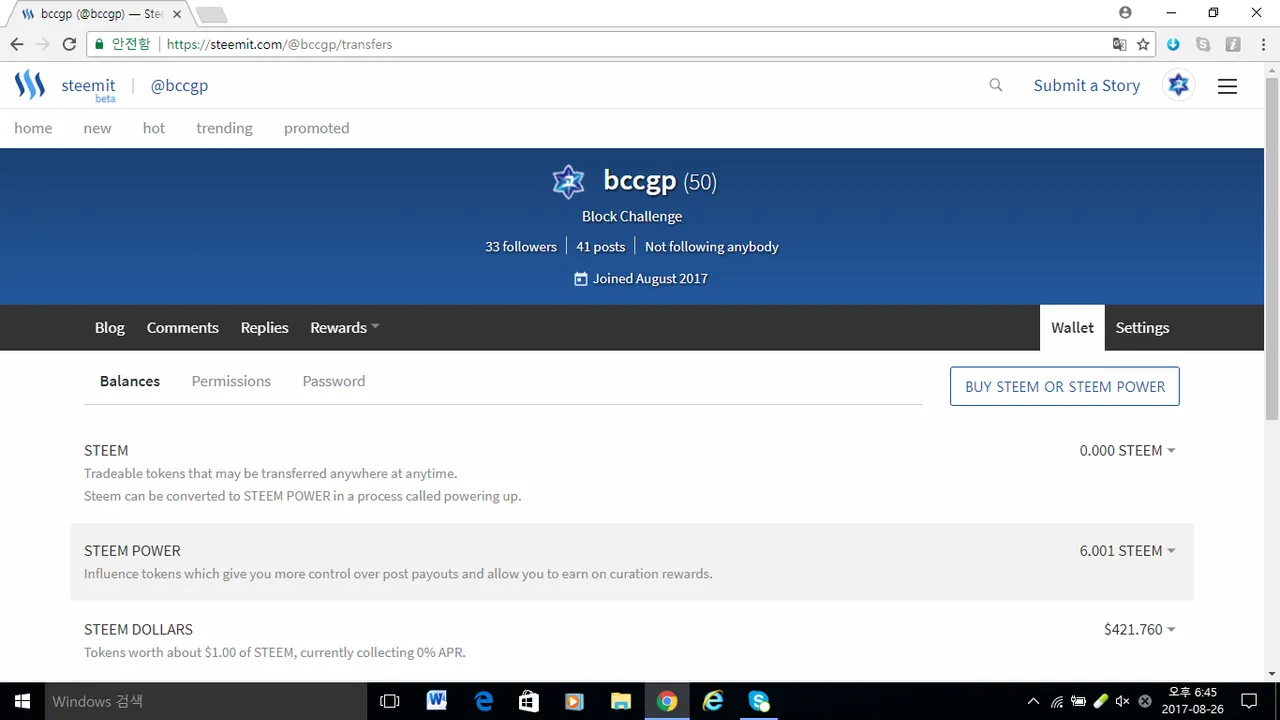Screen dimensions: 1280x720
Task: Click Not following anybody link
Action: 711,246
